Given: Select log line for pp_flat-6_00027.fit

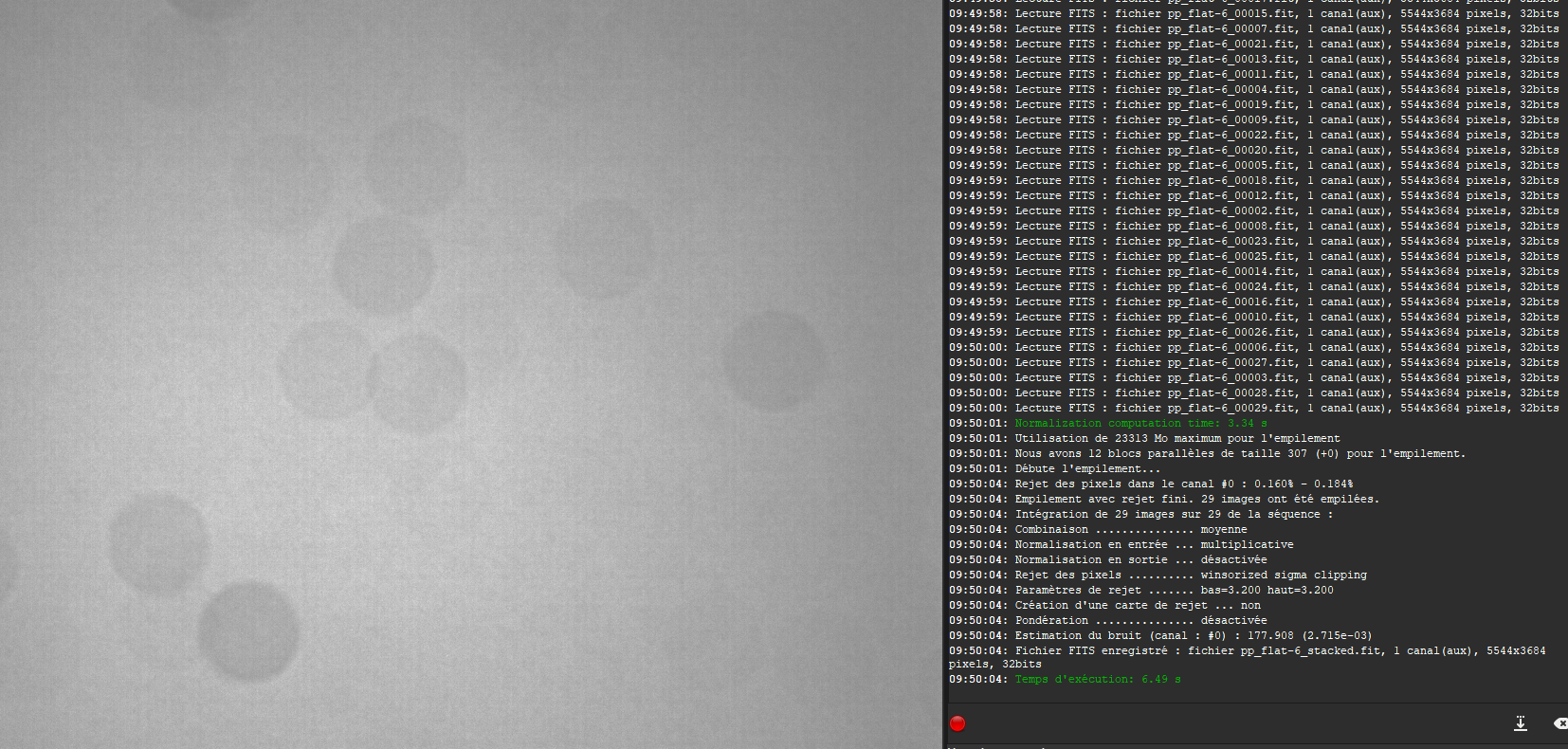Looking at the screenshot, I should [1254, 362].
